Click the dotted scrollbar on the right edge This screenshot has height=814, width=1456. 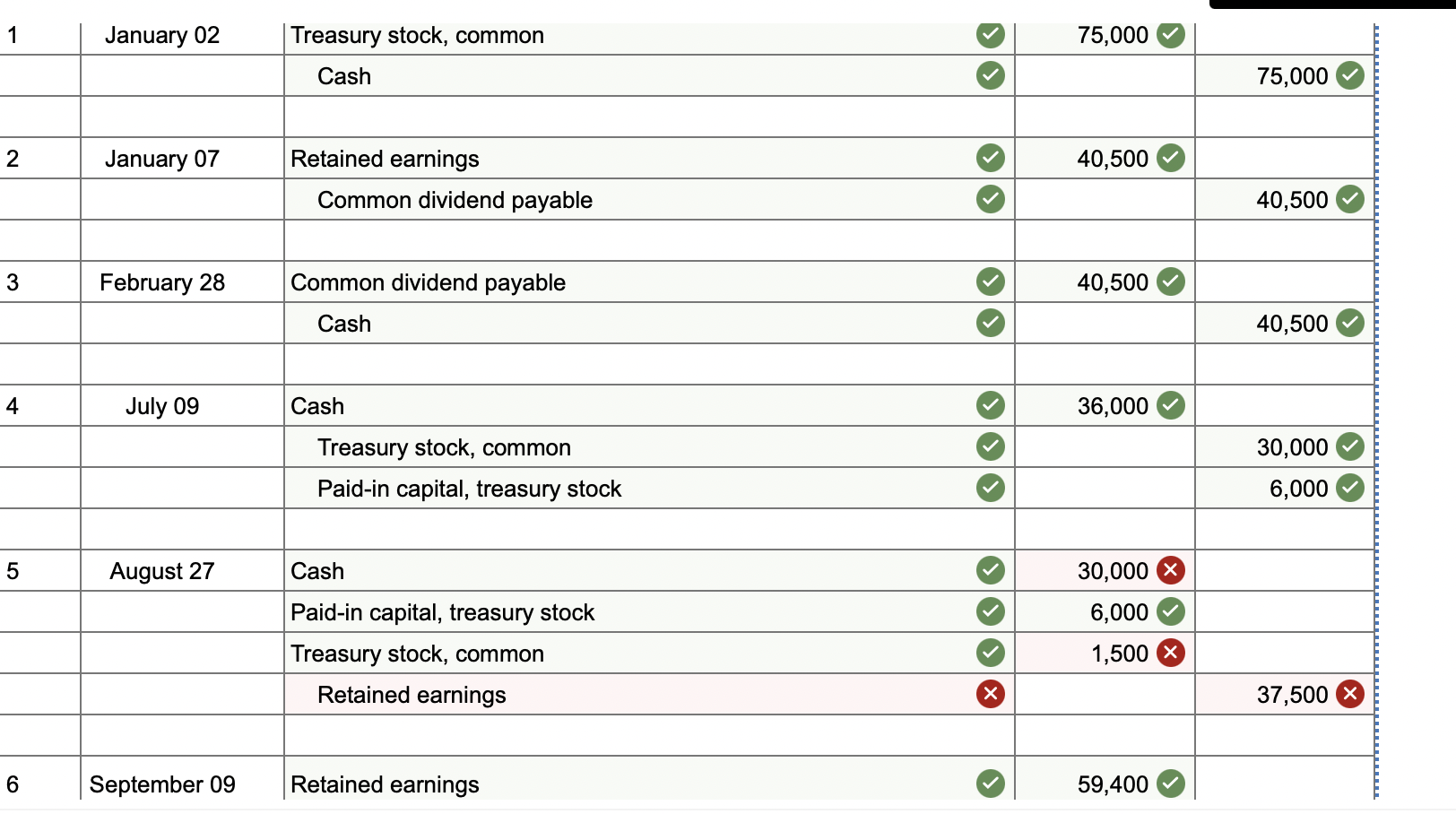point(1375,403)
